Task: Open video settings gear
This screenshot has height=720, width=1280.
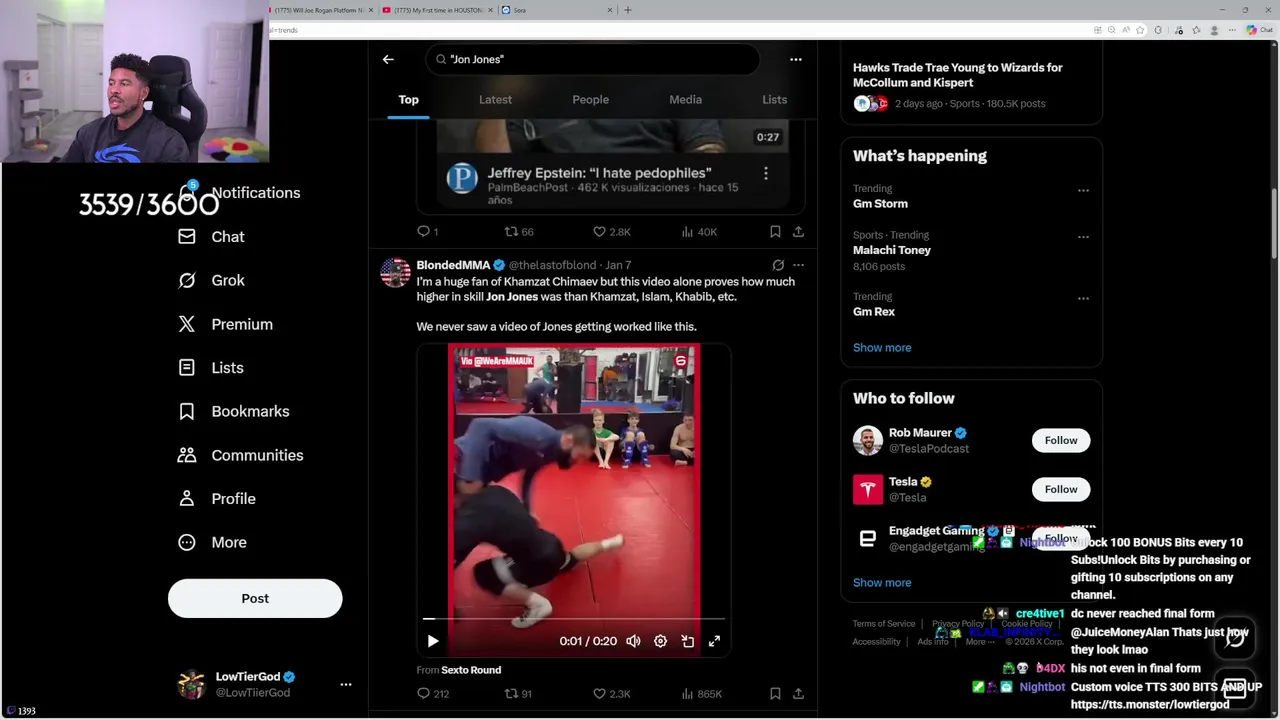Action: pos(660,641)
